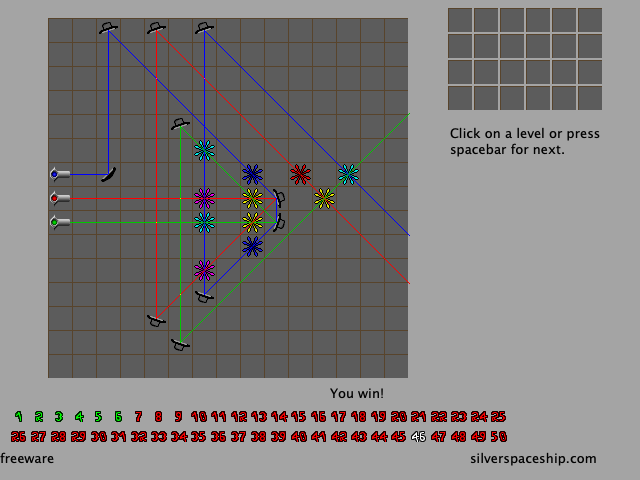Click the red flower target
The image size is (640, 480).
301,174
